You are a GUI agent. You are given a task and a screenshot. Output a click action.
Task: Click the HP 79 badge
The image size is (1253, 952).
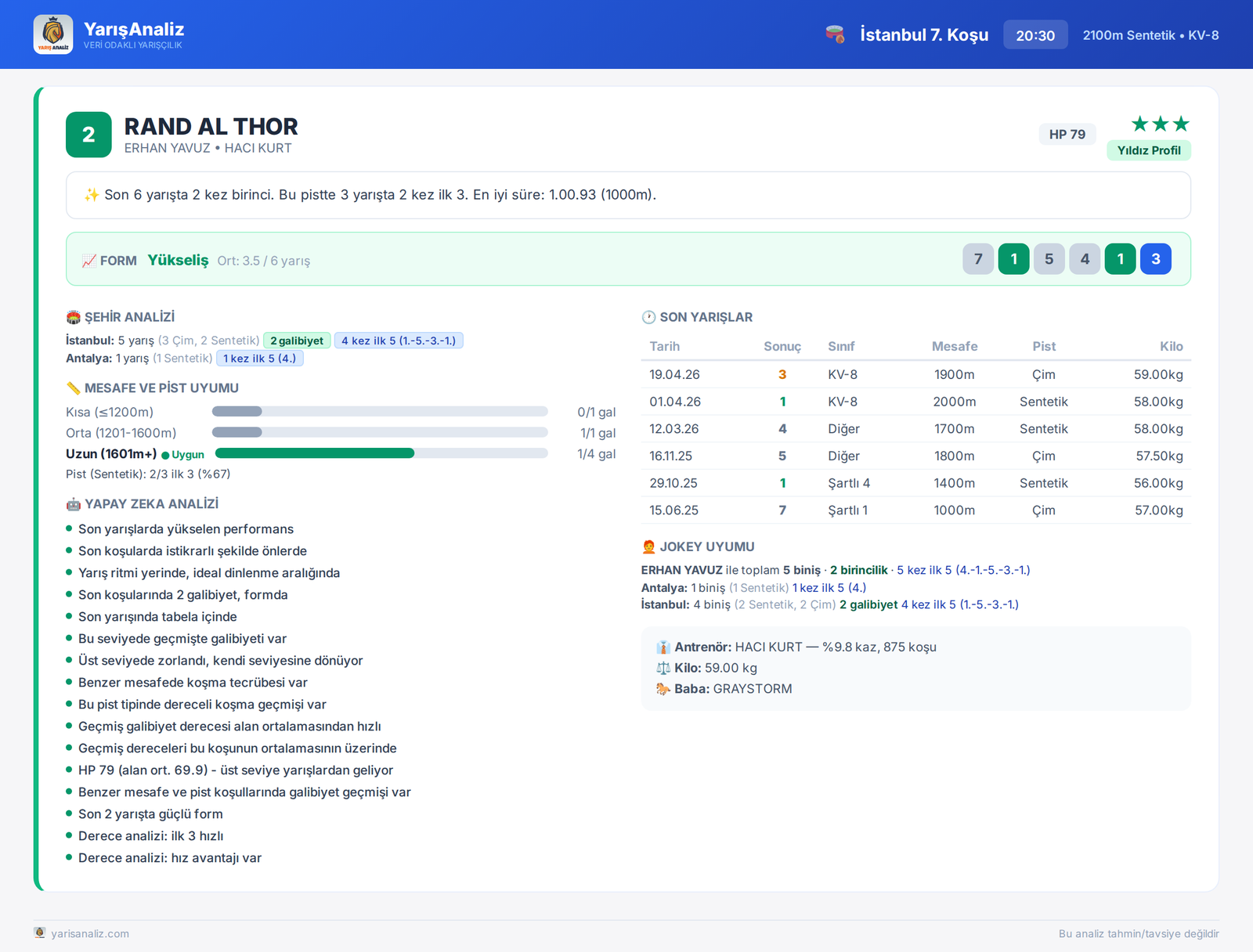click(1067, 135)
